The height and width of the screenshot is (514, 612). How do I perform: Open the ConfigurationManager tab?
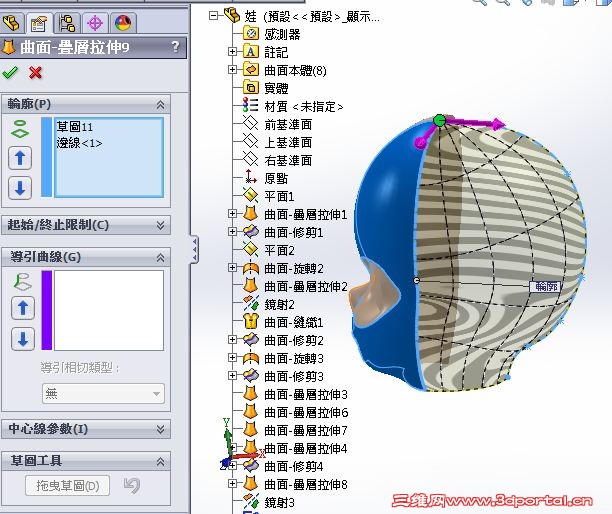[67, 23]
